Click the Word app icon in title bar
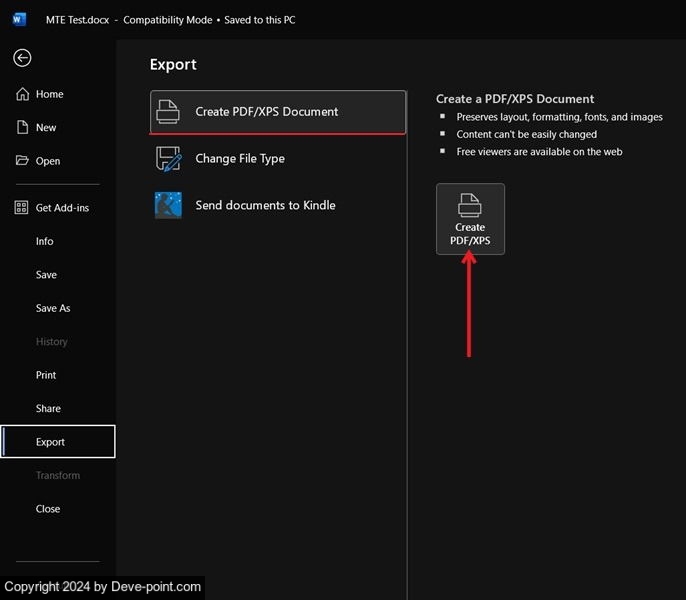Screen dimensions: 686x600 click(x=20, y=20)
